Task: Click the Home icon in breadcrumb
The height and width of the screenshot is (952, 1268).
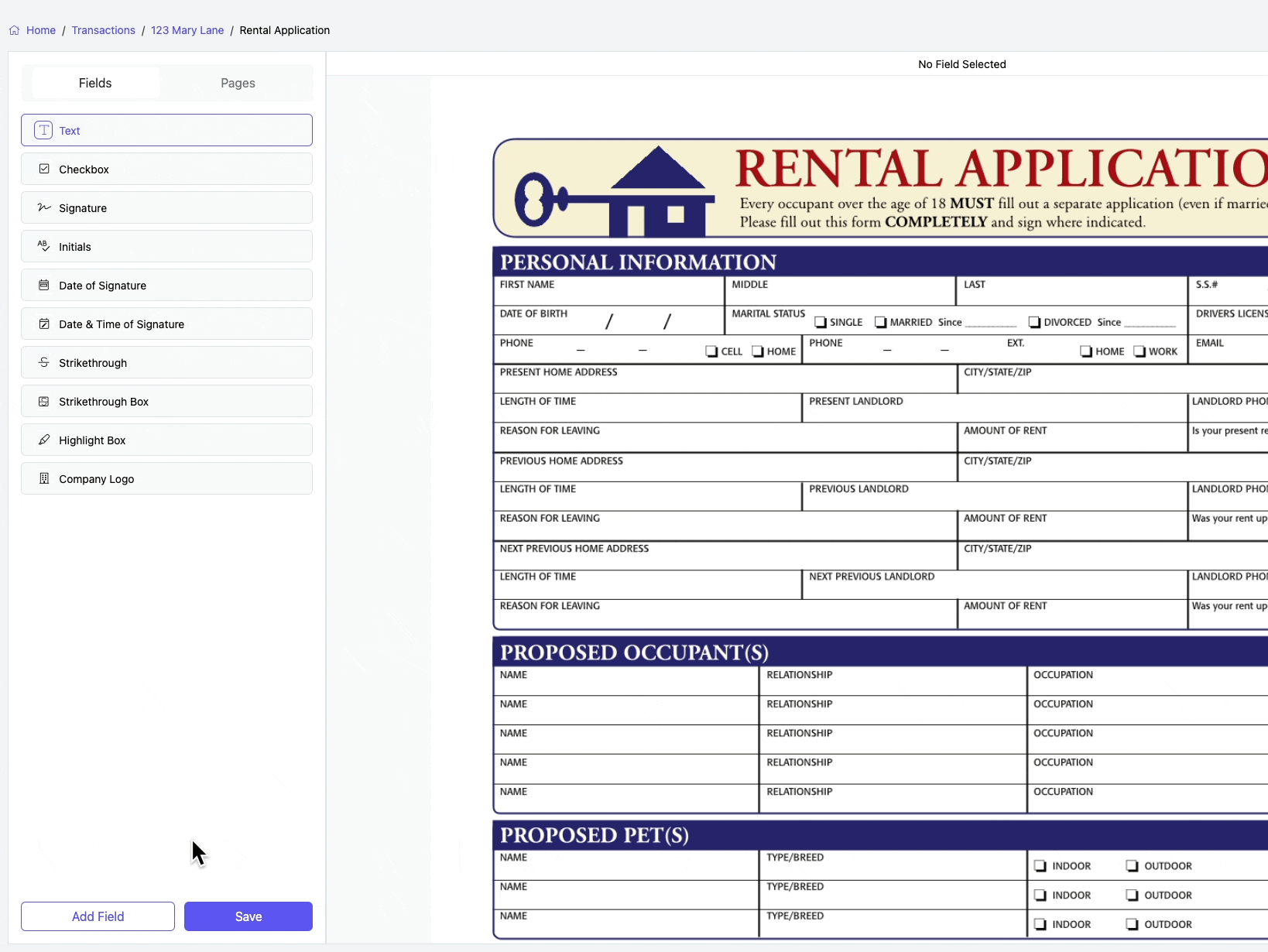Action: [x=14, y=30]
